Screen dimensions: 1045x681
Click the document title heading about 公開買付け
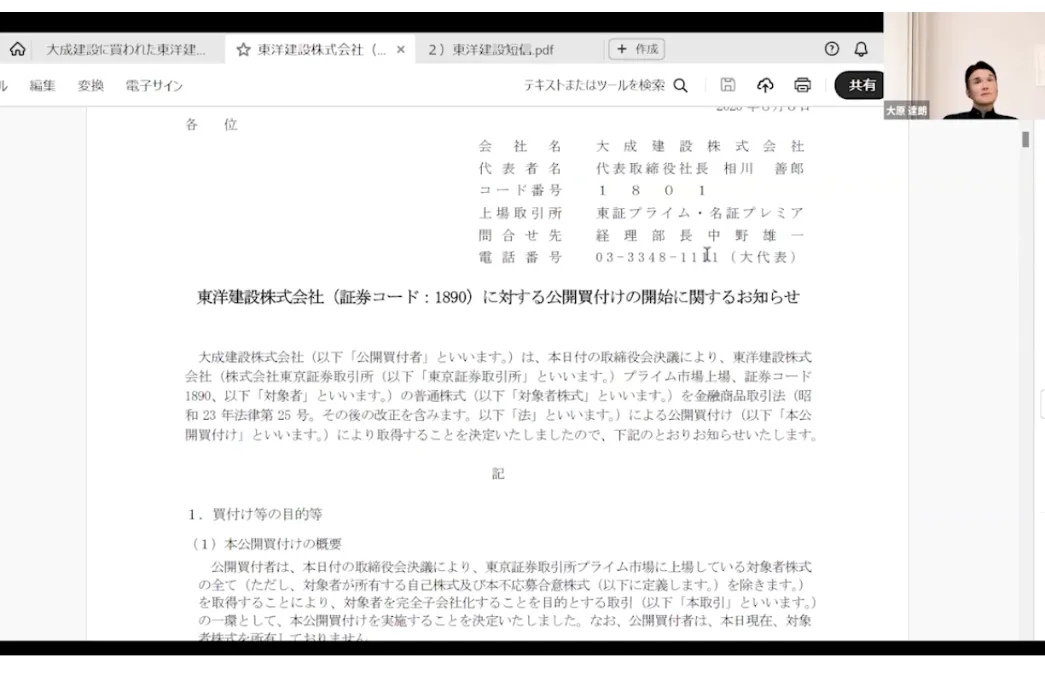(x=498, y=297)
